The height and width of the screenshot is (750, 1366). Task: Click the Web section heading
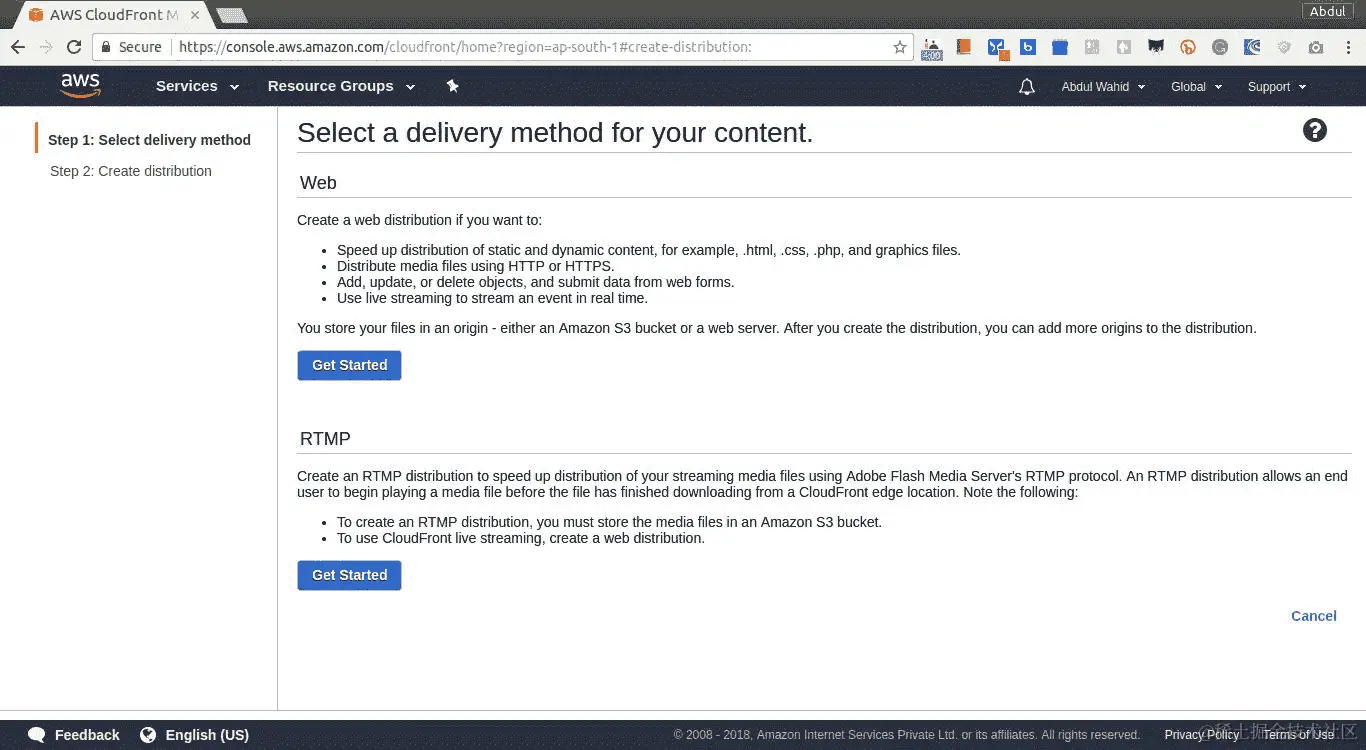(318, 183)
